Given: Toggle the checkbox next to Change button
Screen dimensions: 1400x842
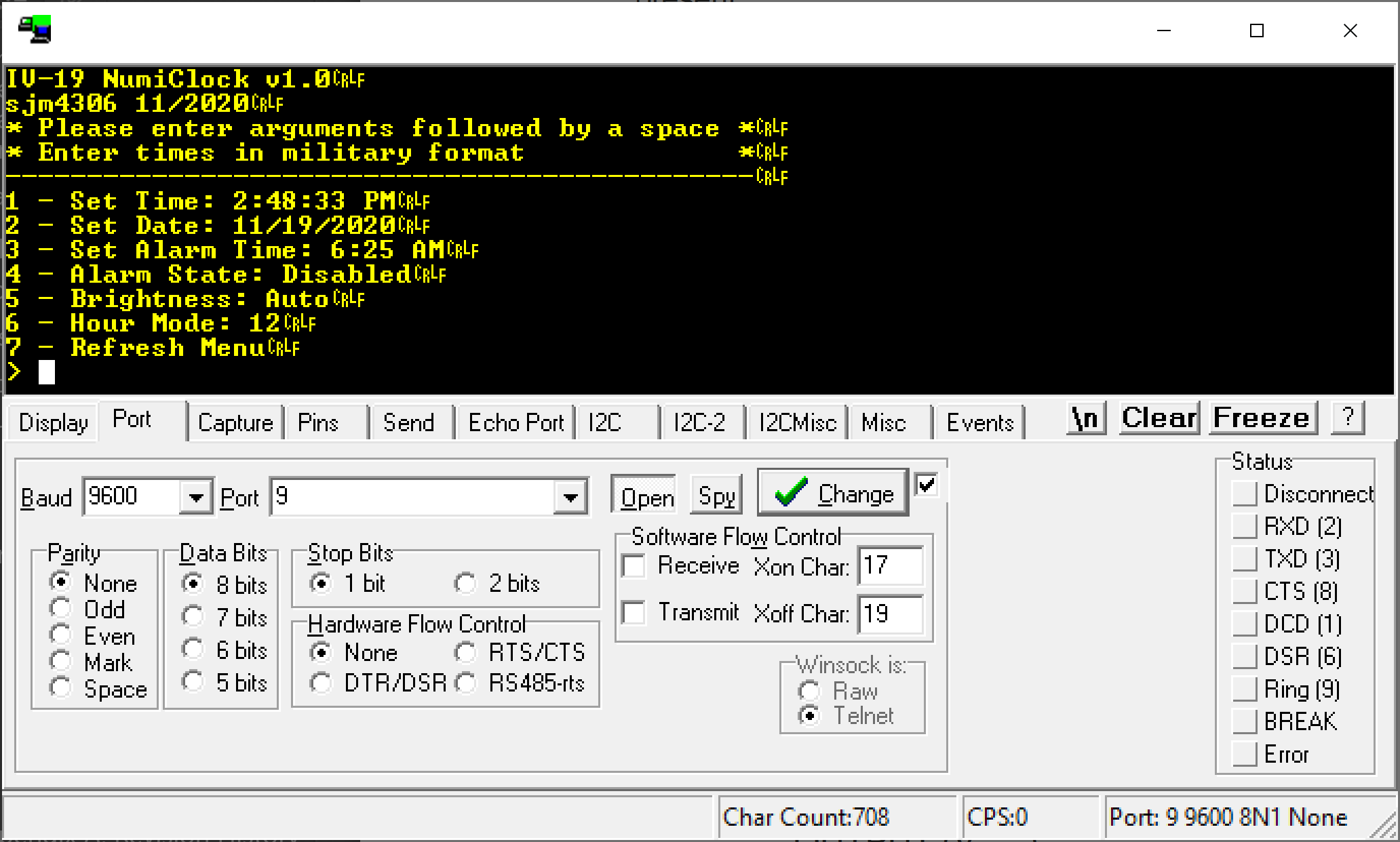Looking at the screenshot, I should (927, 485).
